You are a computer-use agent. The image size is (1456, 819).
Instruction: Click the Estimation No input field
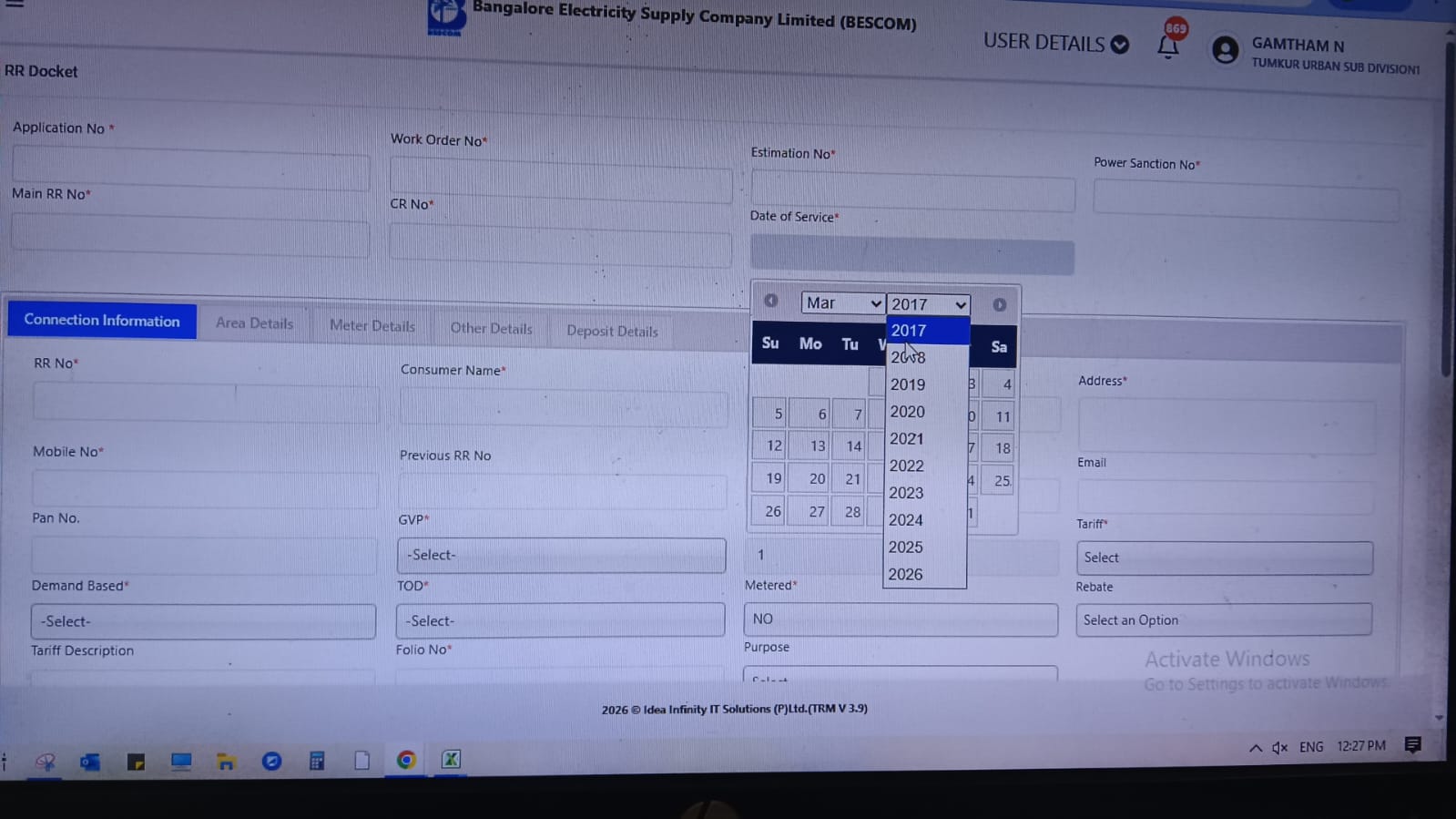point(912,190)
